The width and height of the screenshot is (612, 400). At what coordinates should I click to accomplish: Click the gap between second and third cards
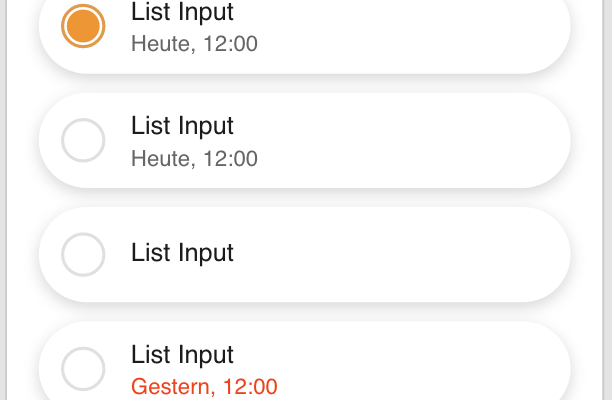304,197
